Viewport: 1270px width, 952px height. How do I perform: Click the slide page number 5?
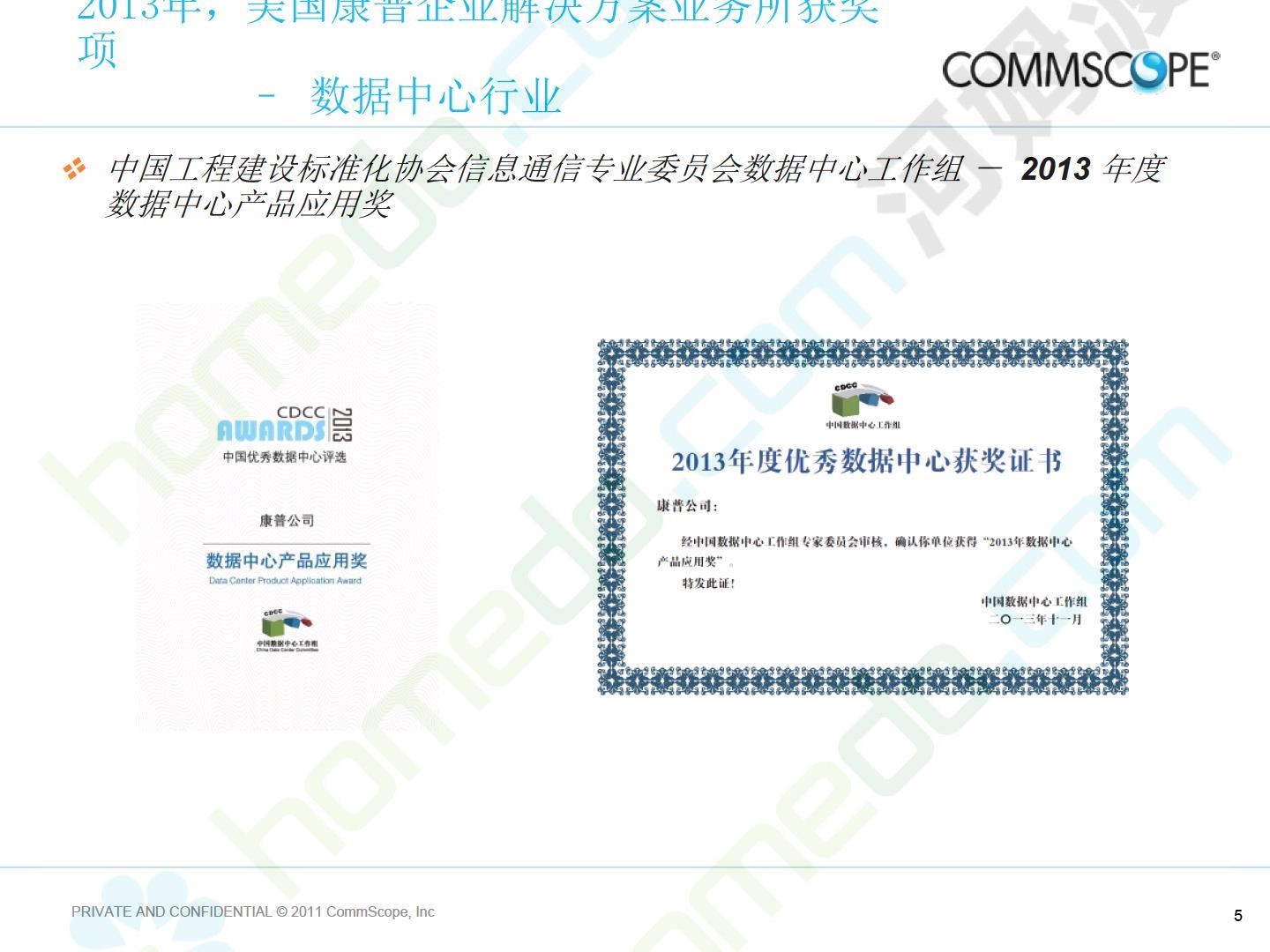(x=1238, y=916)
